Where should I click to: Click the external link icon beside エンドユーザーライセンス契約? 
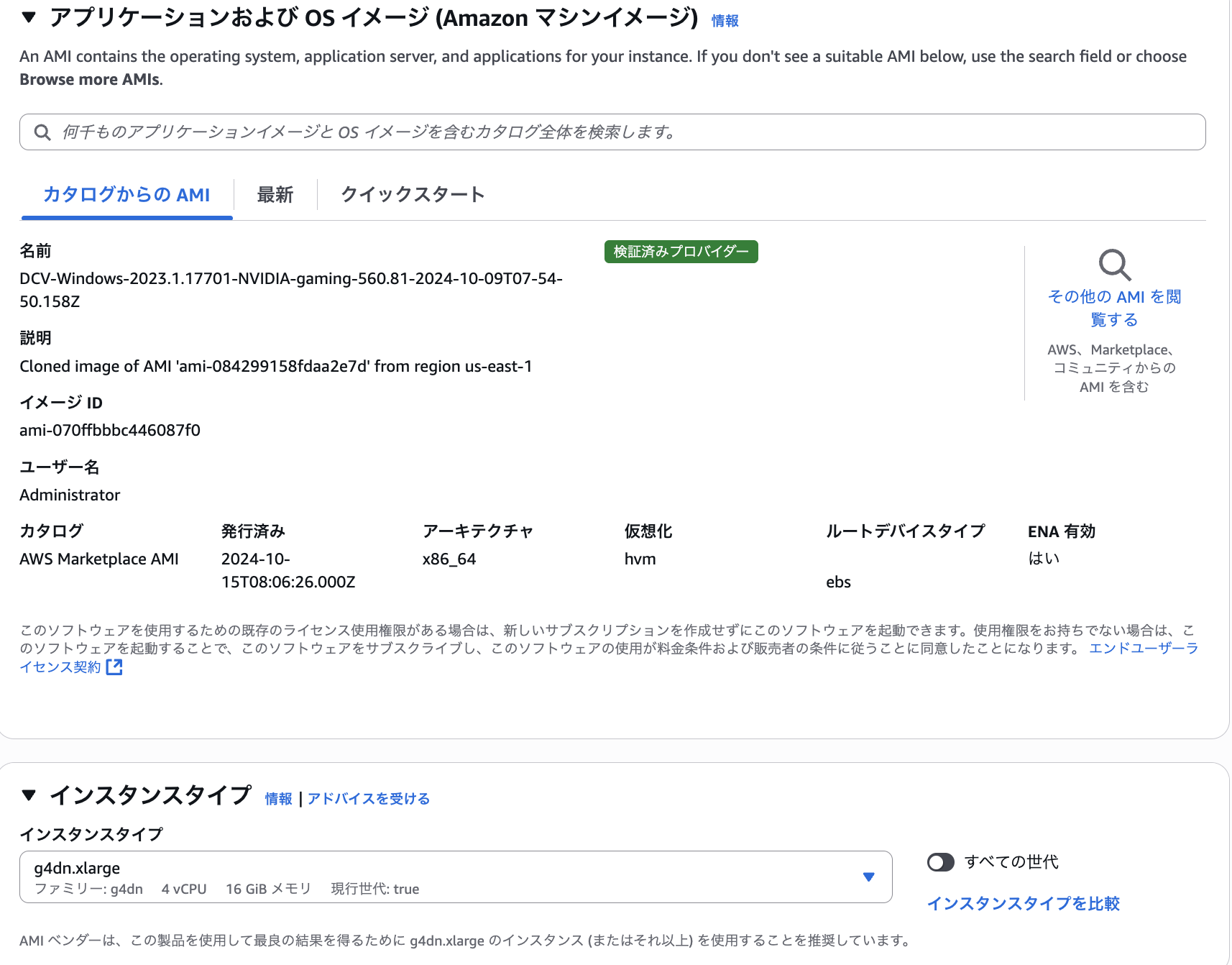tap(114, 667)
